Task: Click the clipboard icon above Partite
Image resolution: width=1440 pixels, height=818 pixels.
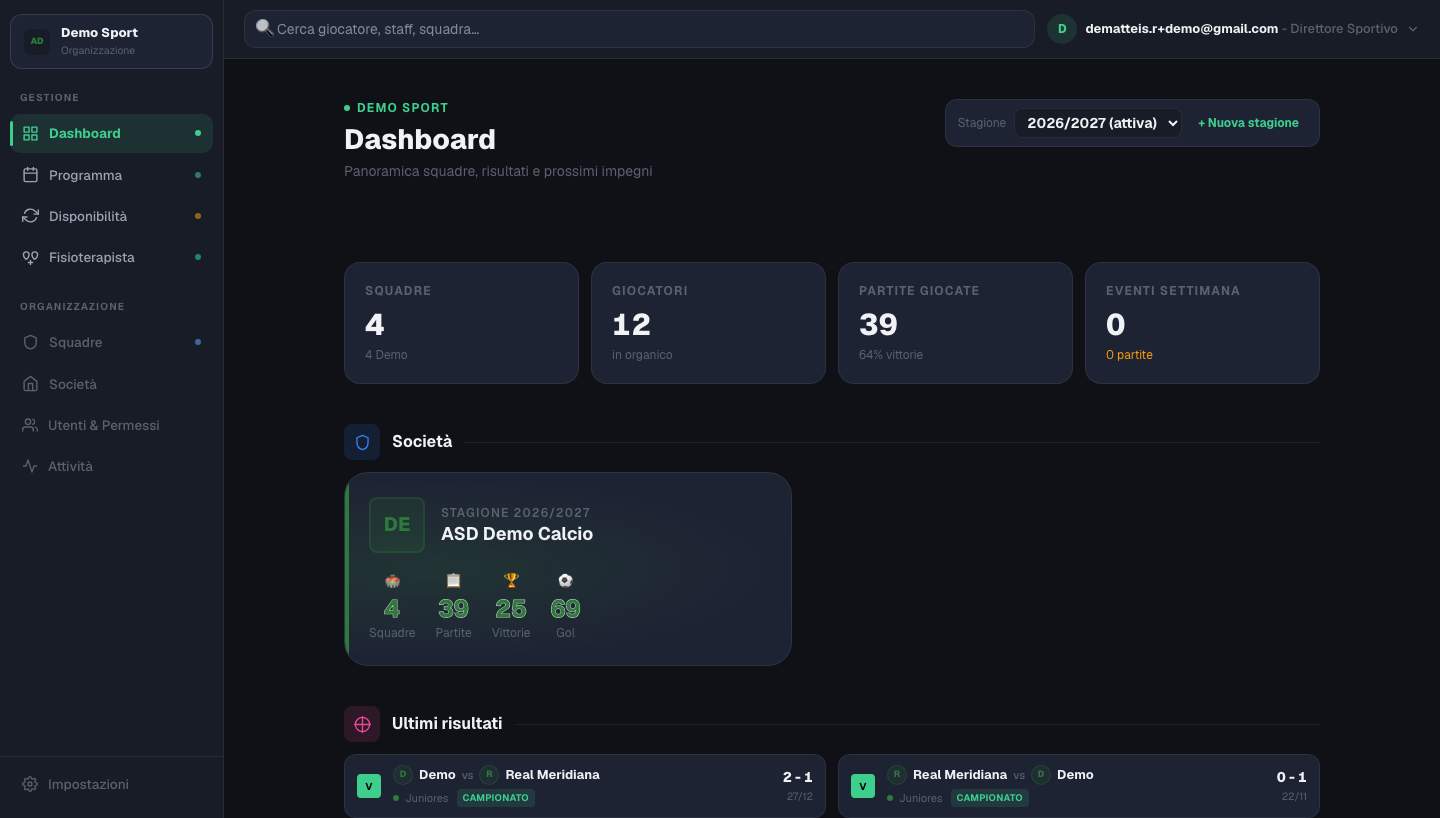Action: (x=453, y=580)
